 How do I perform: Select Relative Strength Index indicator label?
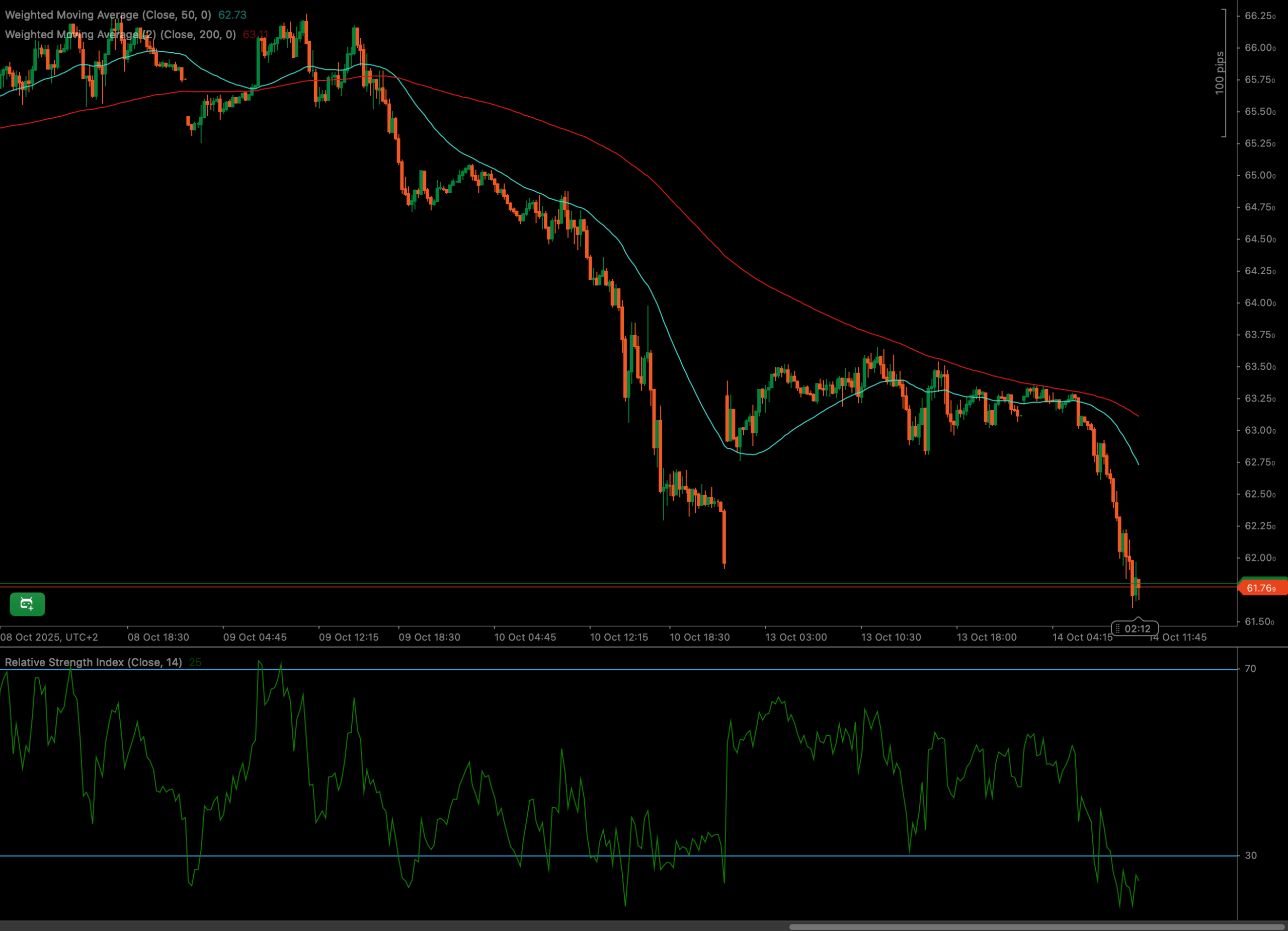tap(93, 662)
